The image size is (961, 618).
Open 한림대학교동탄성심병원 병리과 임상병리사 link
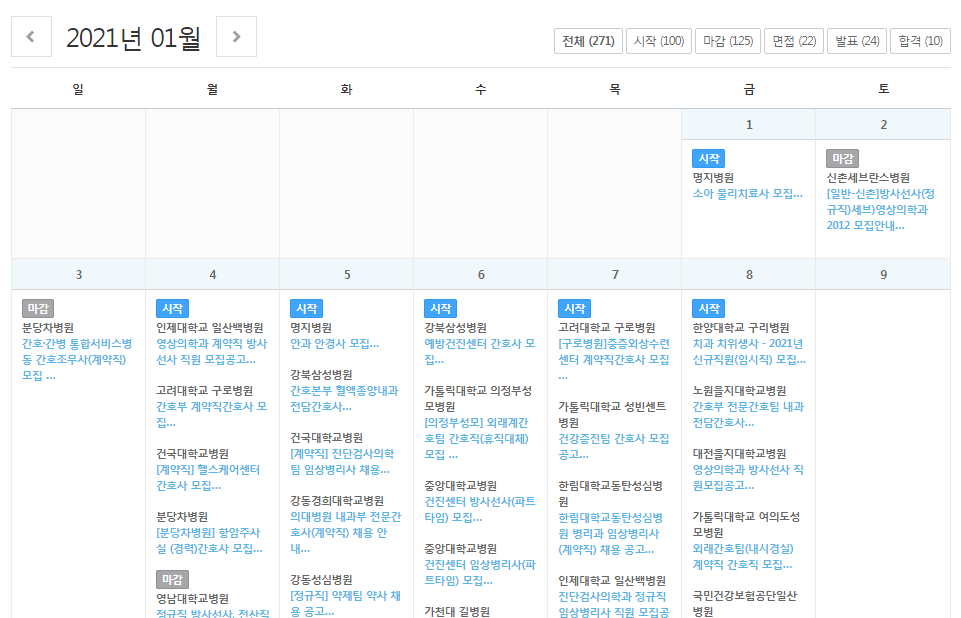coord(610,533)
